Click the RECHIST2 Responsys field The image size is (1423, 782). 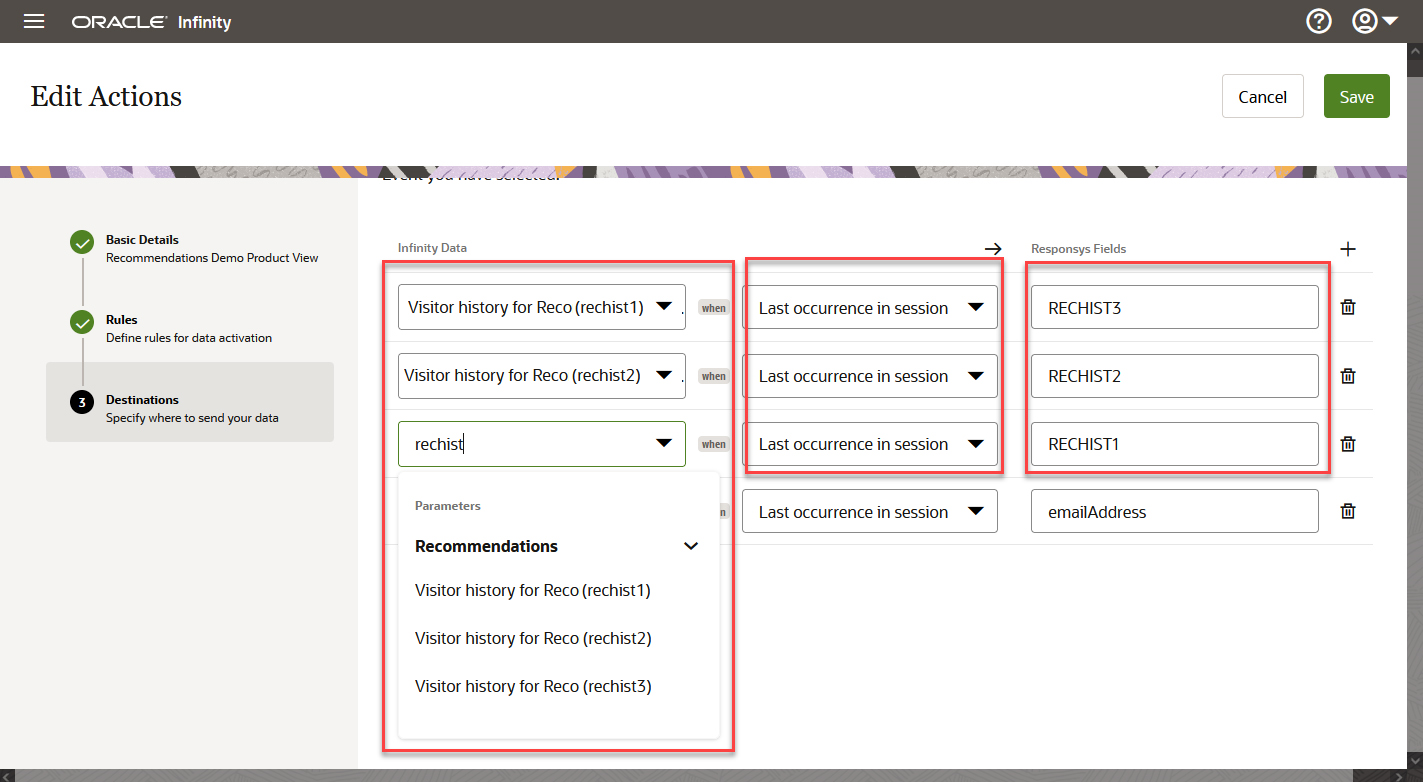pos(1175,375)
